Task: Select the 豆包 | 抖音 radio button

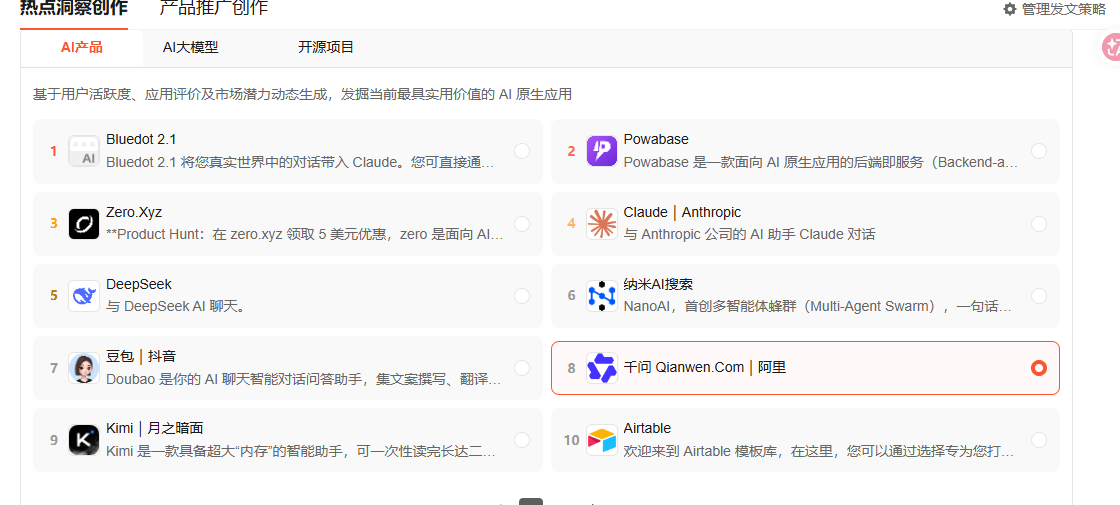Action: point(522,368)
